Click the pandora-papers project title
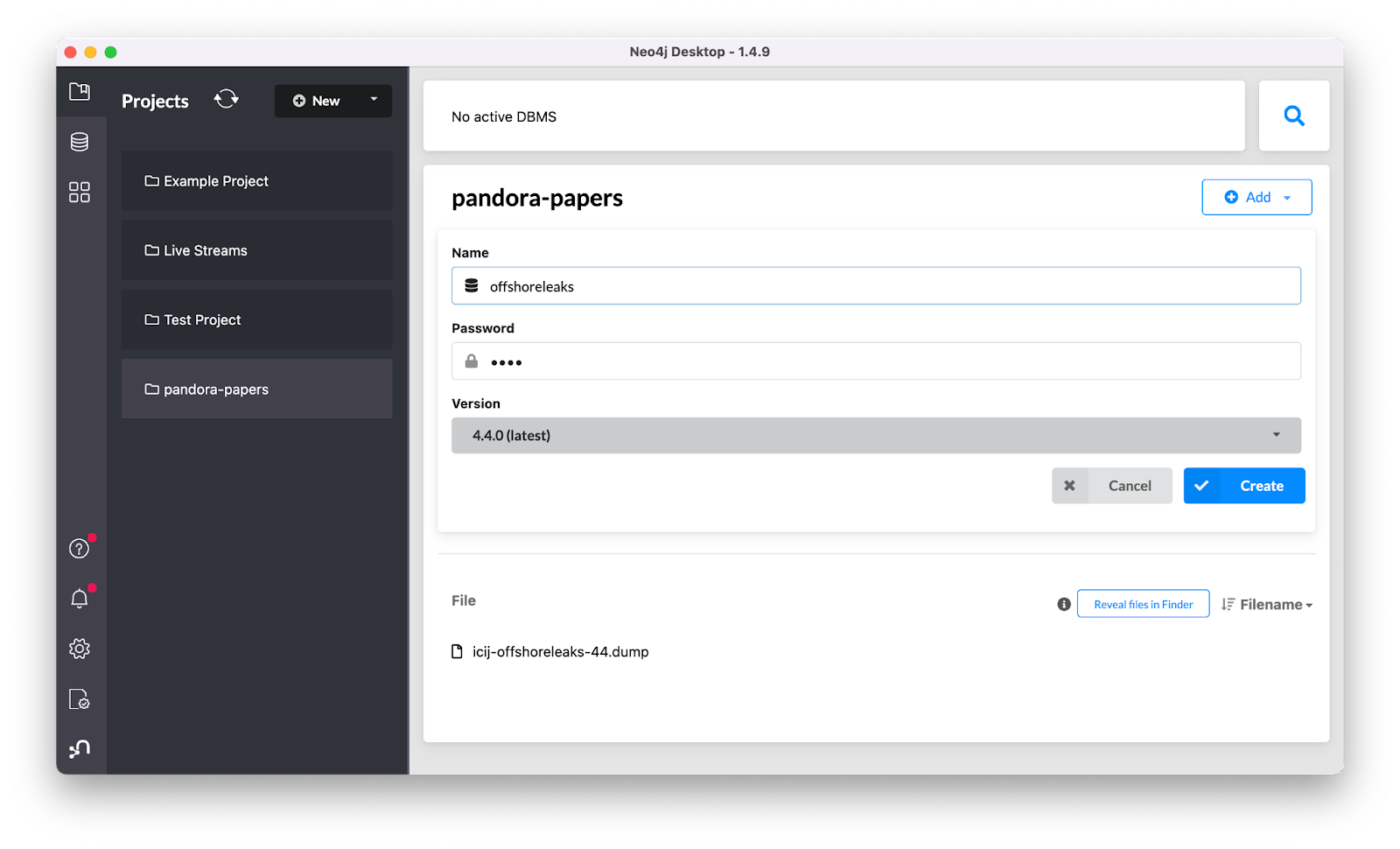This screenshot has width=1400, height=849. [537, 198]
